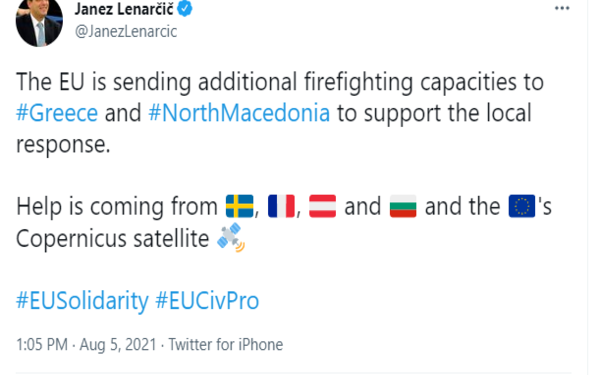Open the #EUSolidarity hashtag

click(x=82, y=301)
